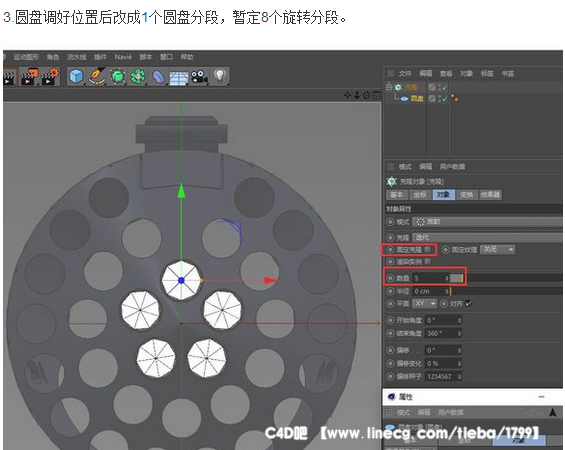
Task: Click the brown material tag on disc row
Action: coord(454,98)
